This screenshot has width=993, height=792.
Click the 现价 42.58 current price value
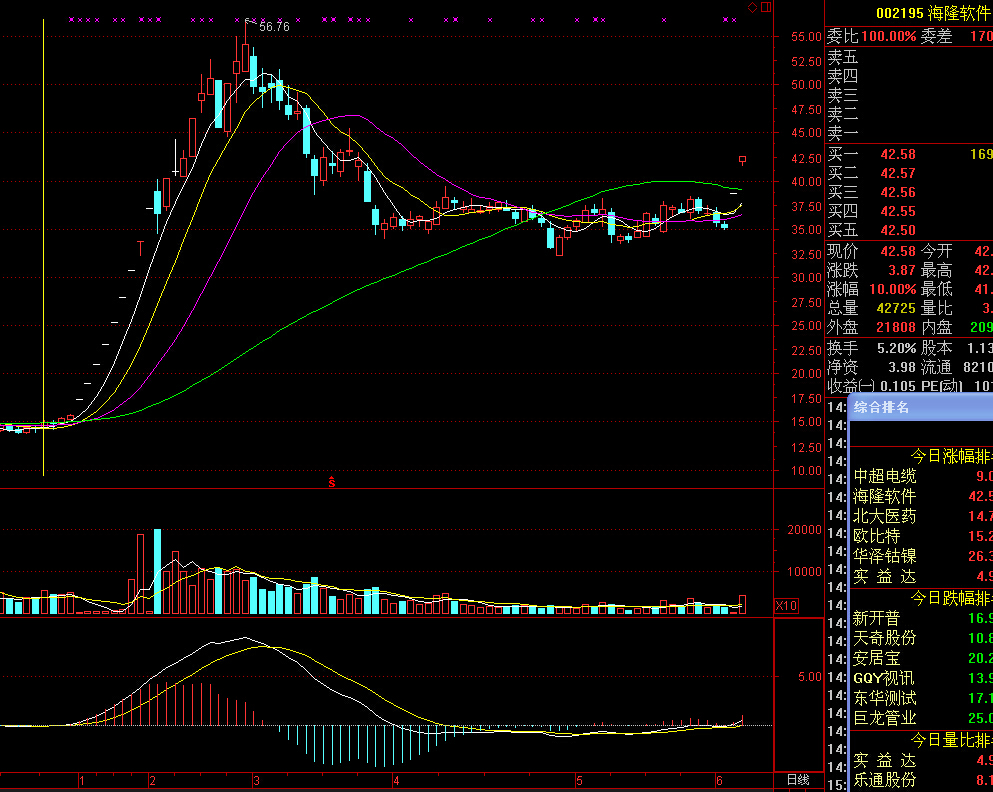click(898, 251)
